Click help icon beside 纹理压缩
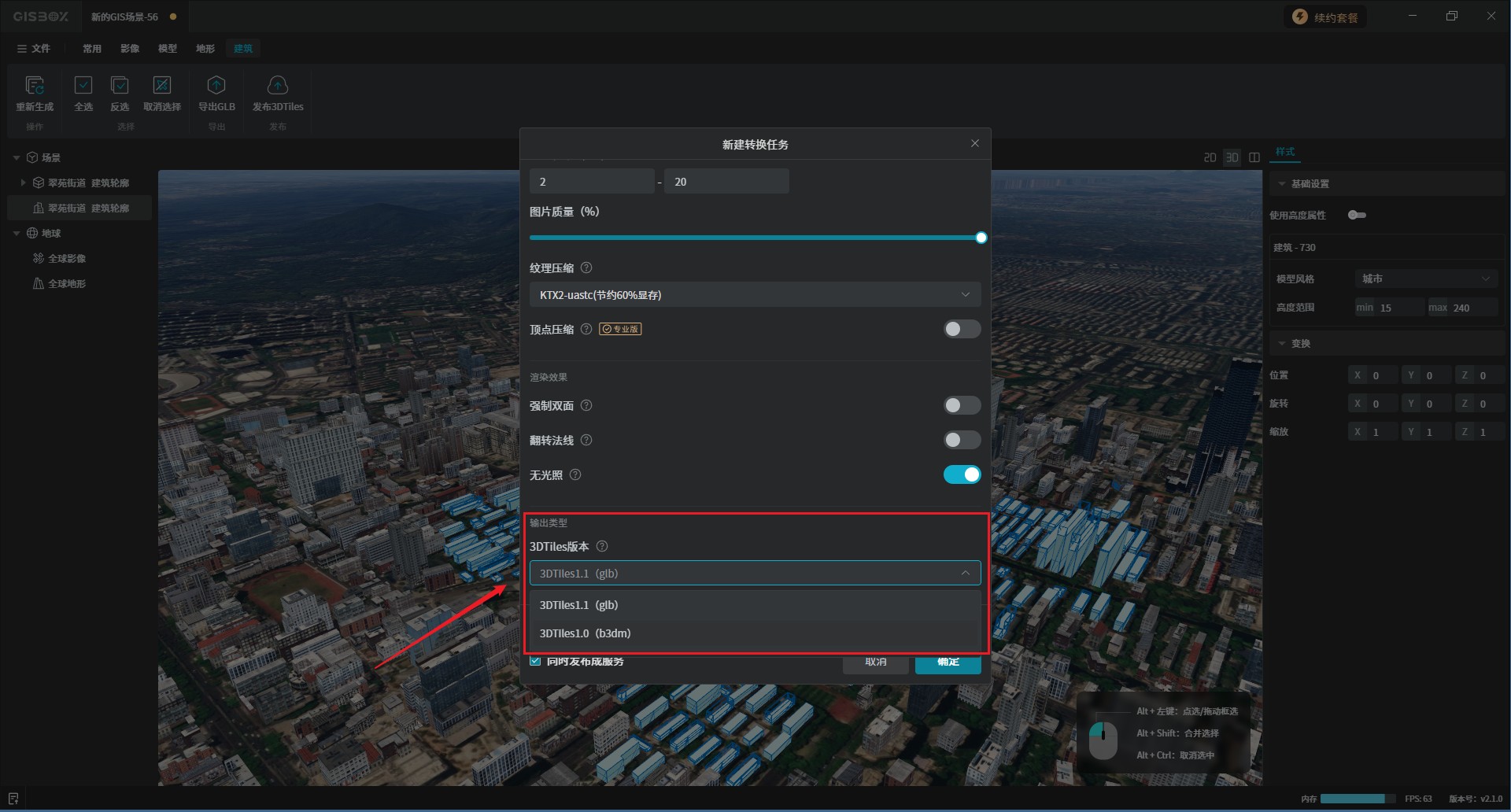The width and height of the screenshot is (1511, 812). click(x=586, y=268)
